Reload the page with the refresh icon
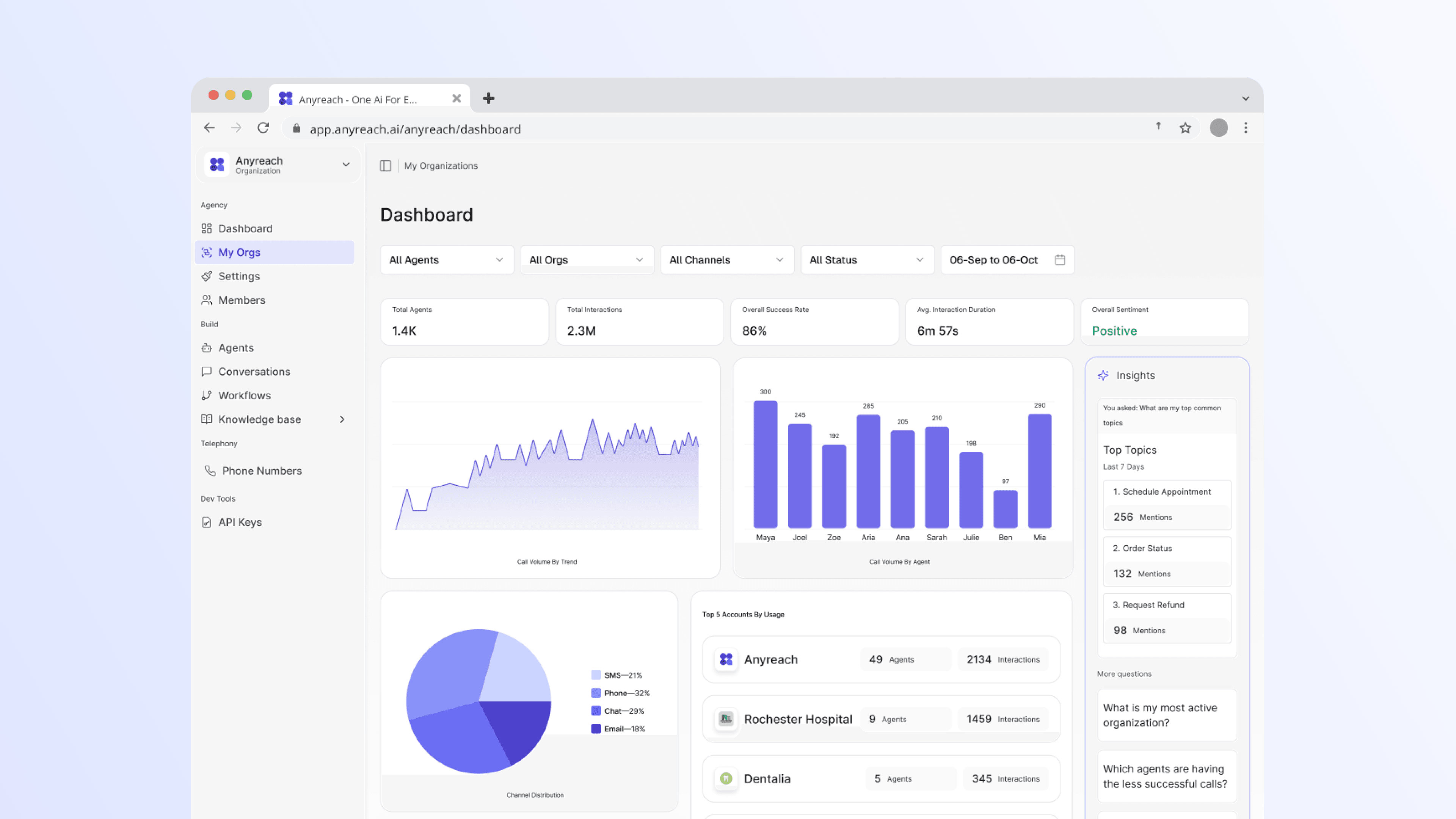 coord(264,128)
